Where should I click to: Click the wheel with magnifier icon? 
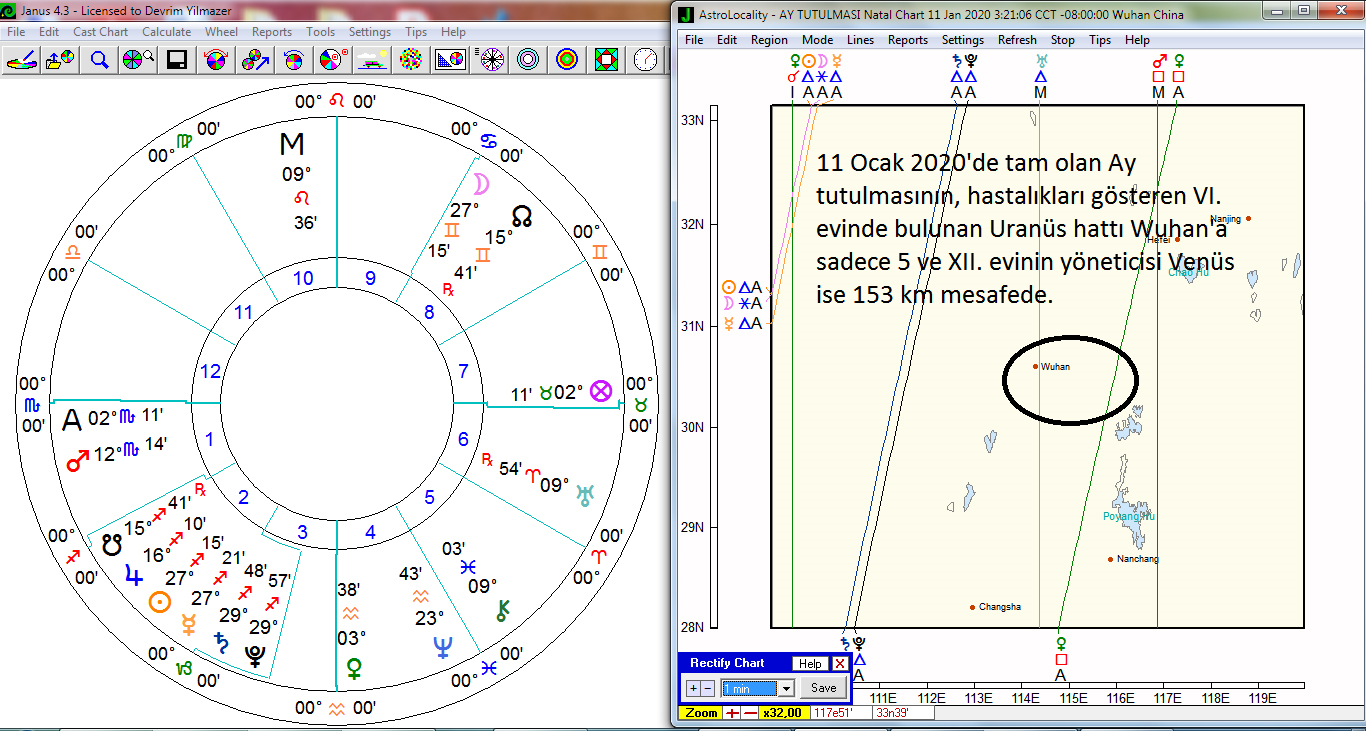[x=138, y=60]
